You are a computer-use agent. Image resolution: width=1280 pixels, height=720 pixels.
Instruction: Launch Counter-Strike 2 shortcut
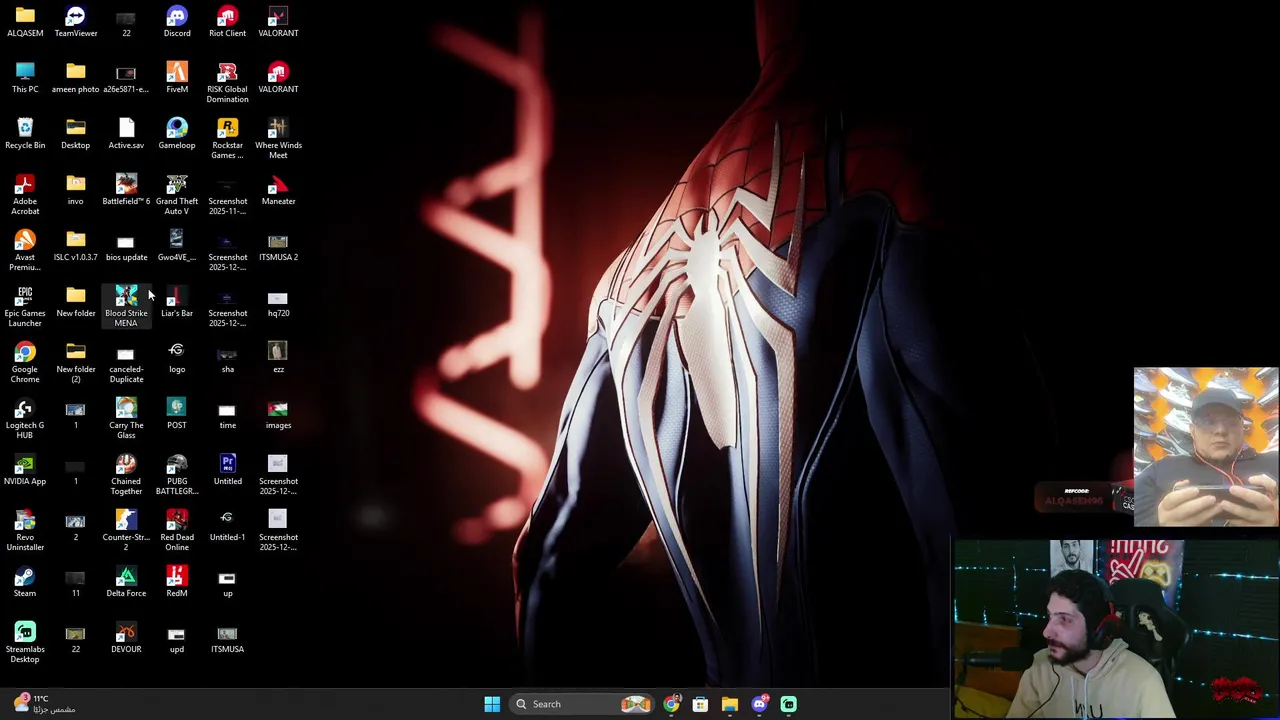coord(126,530)
